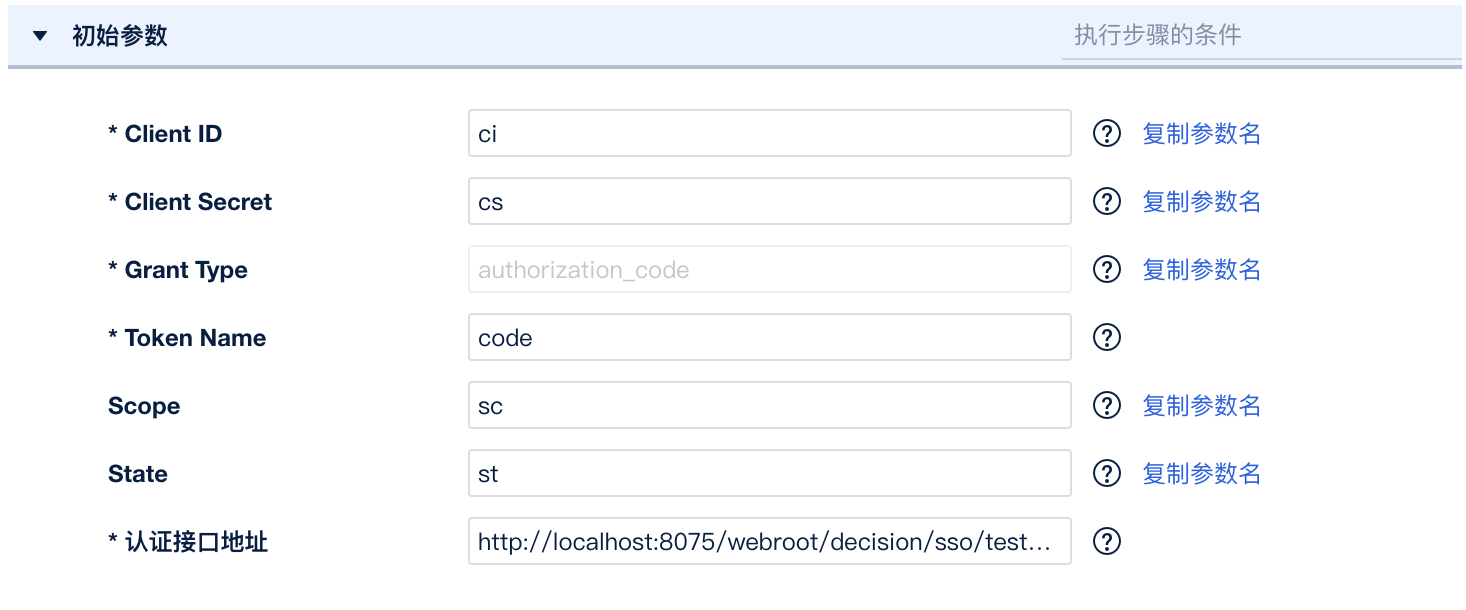This screenshot has width=1466, height=610.
Task: Click help icon for Grant Type
Action: (1106, 270)
